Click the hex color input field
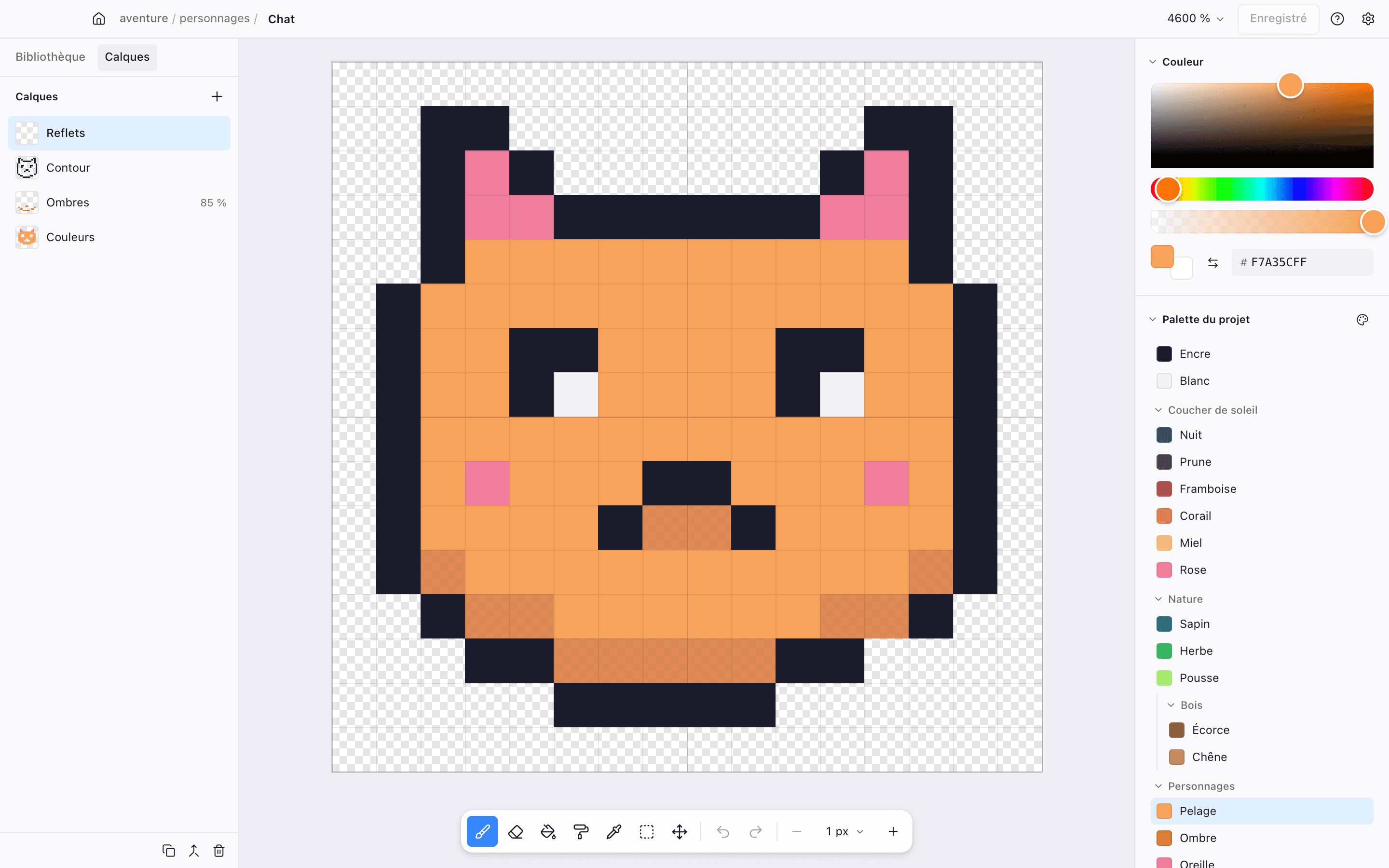The image size is (1389, 868). [x=1302, y=262]
